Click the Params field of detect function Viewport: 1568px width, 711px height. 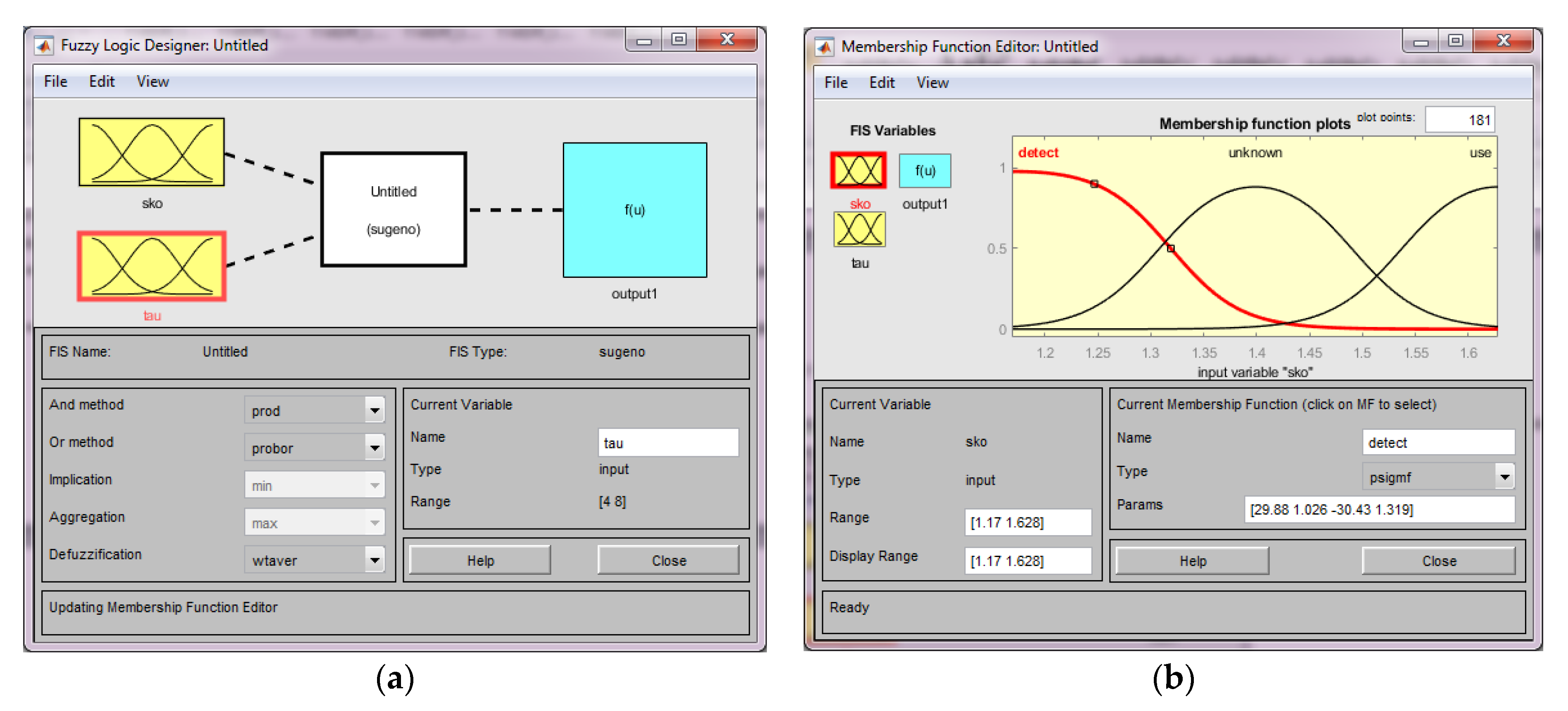(1378, 510)
